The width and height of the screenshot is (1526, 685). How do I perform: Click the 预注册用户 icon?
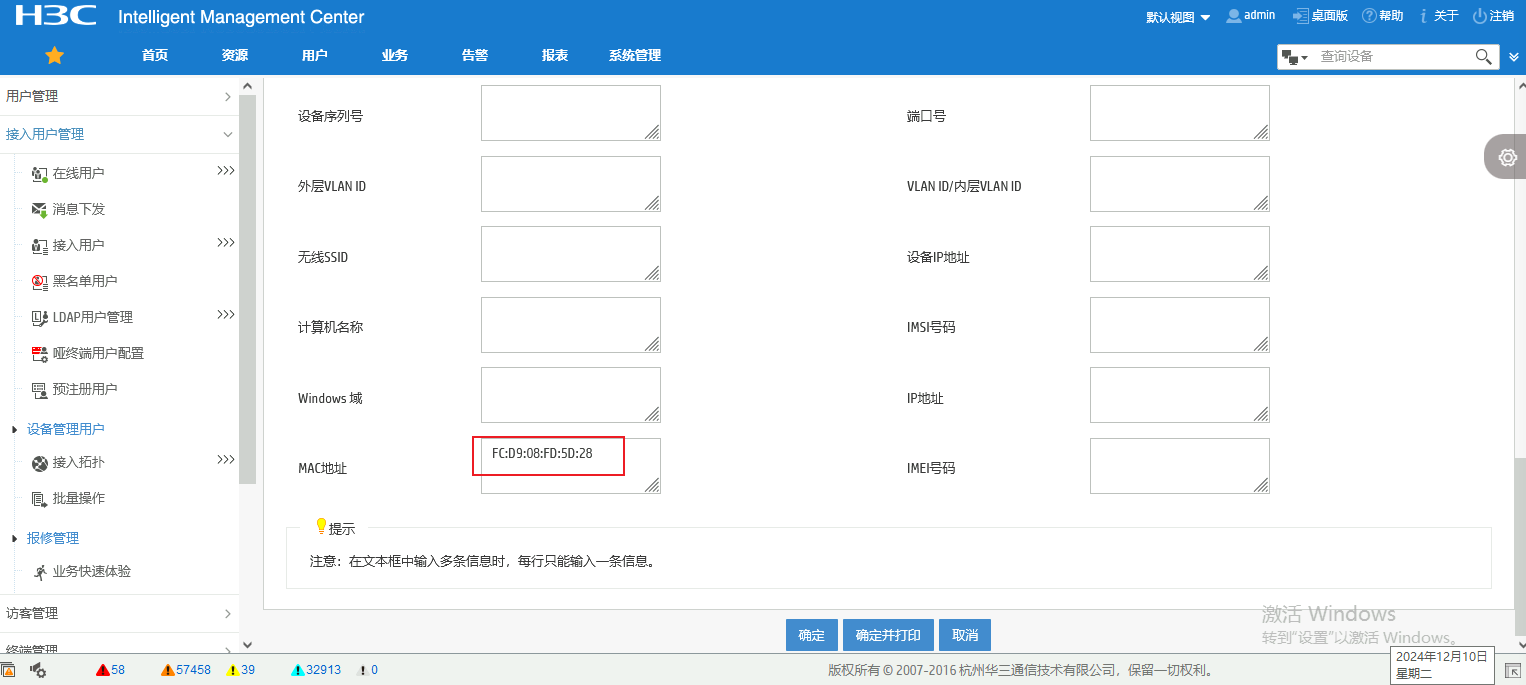tap(40, 390)
